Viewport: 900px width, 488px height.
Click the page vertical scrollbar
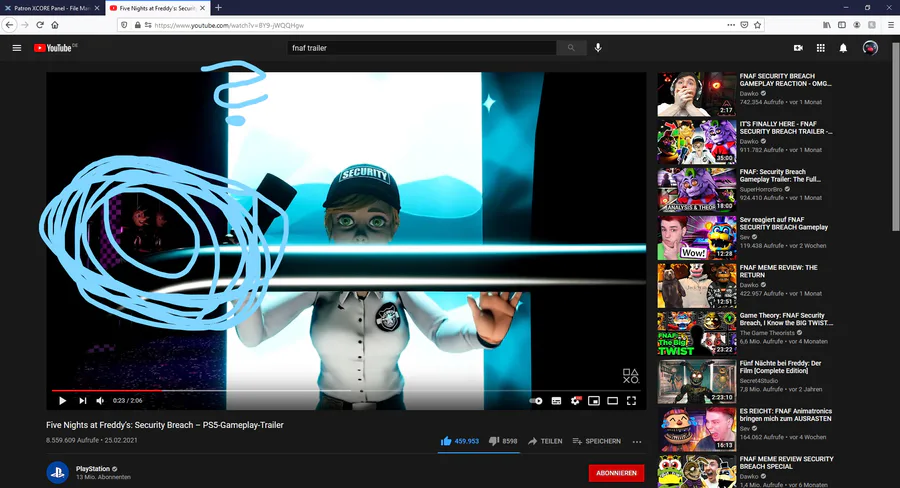point(896,138)
